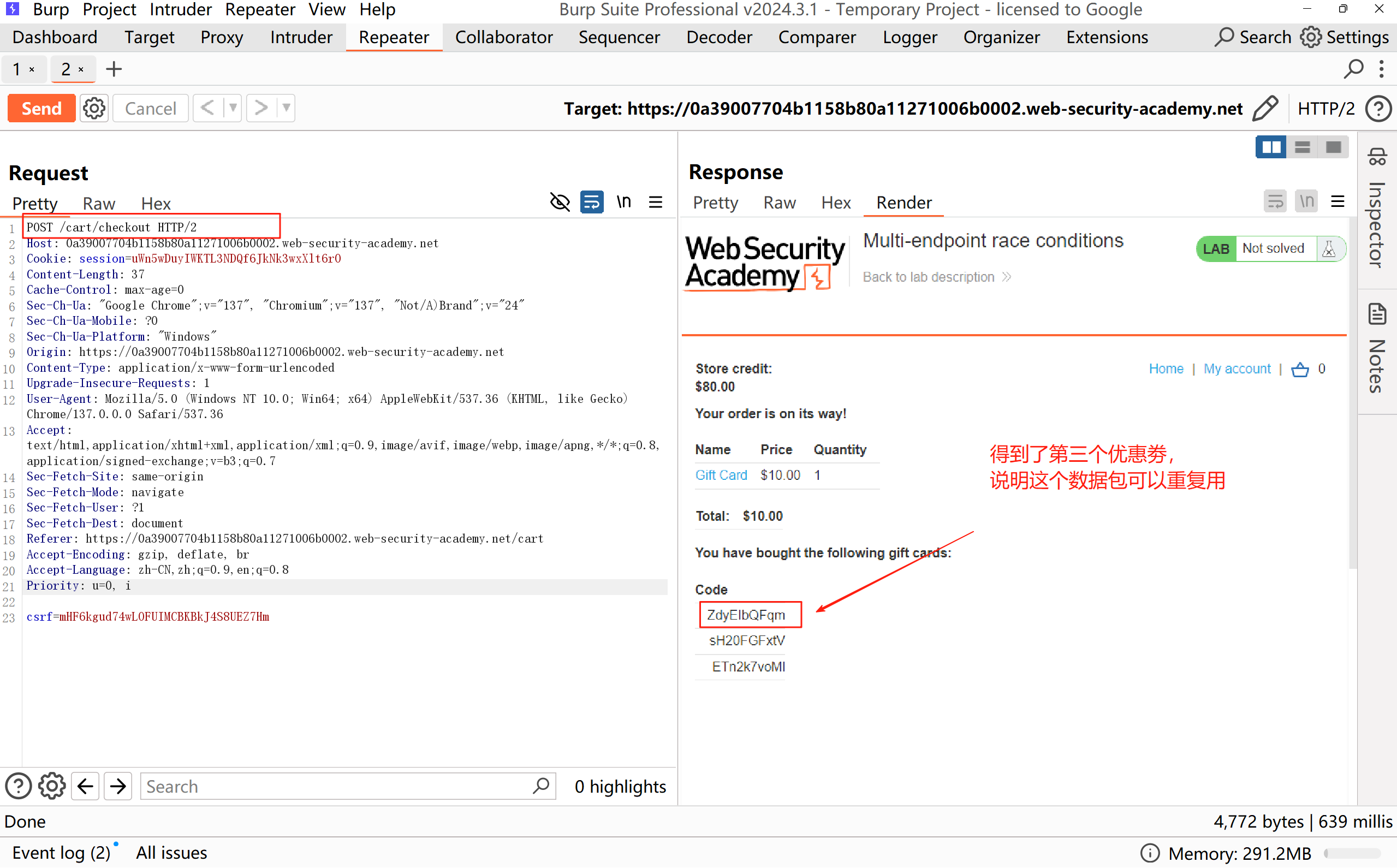The height and width of the screenshot is (868, 1397).
Task: Click the memory usage bar in status bar
Action: point(1352,853)
